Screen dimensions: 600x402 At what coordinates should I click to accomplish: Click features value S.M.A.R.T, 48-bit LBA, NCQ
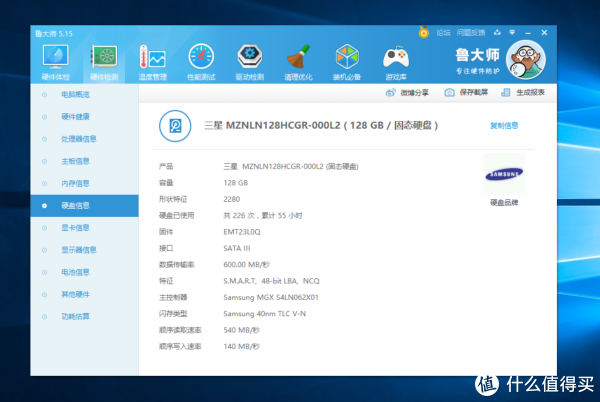point(271,281)
